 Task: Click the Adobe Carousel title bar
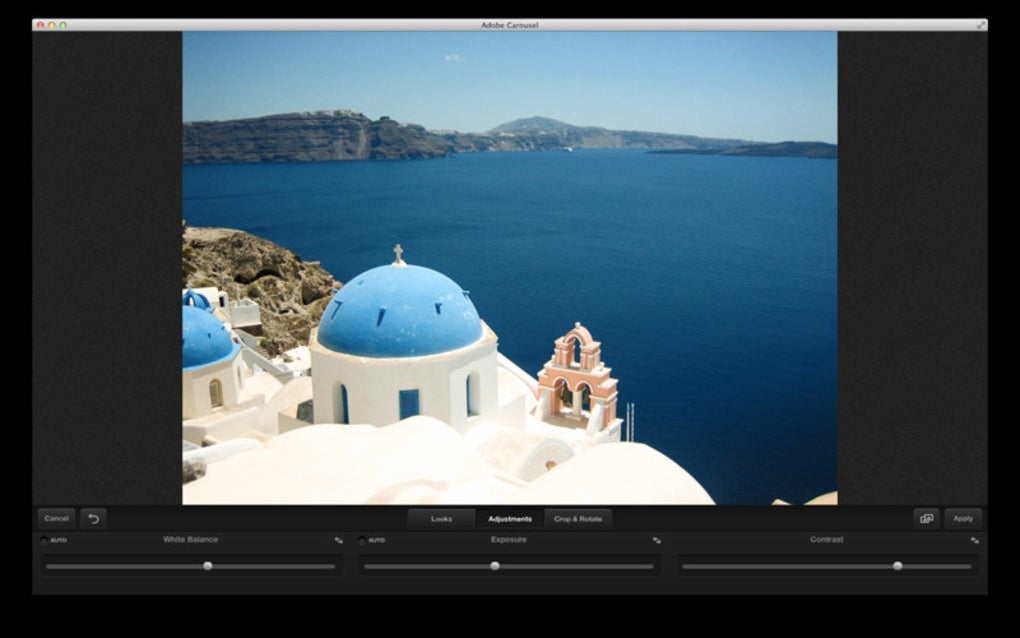click(x=509, y=24)
